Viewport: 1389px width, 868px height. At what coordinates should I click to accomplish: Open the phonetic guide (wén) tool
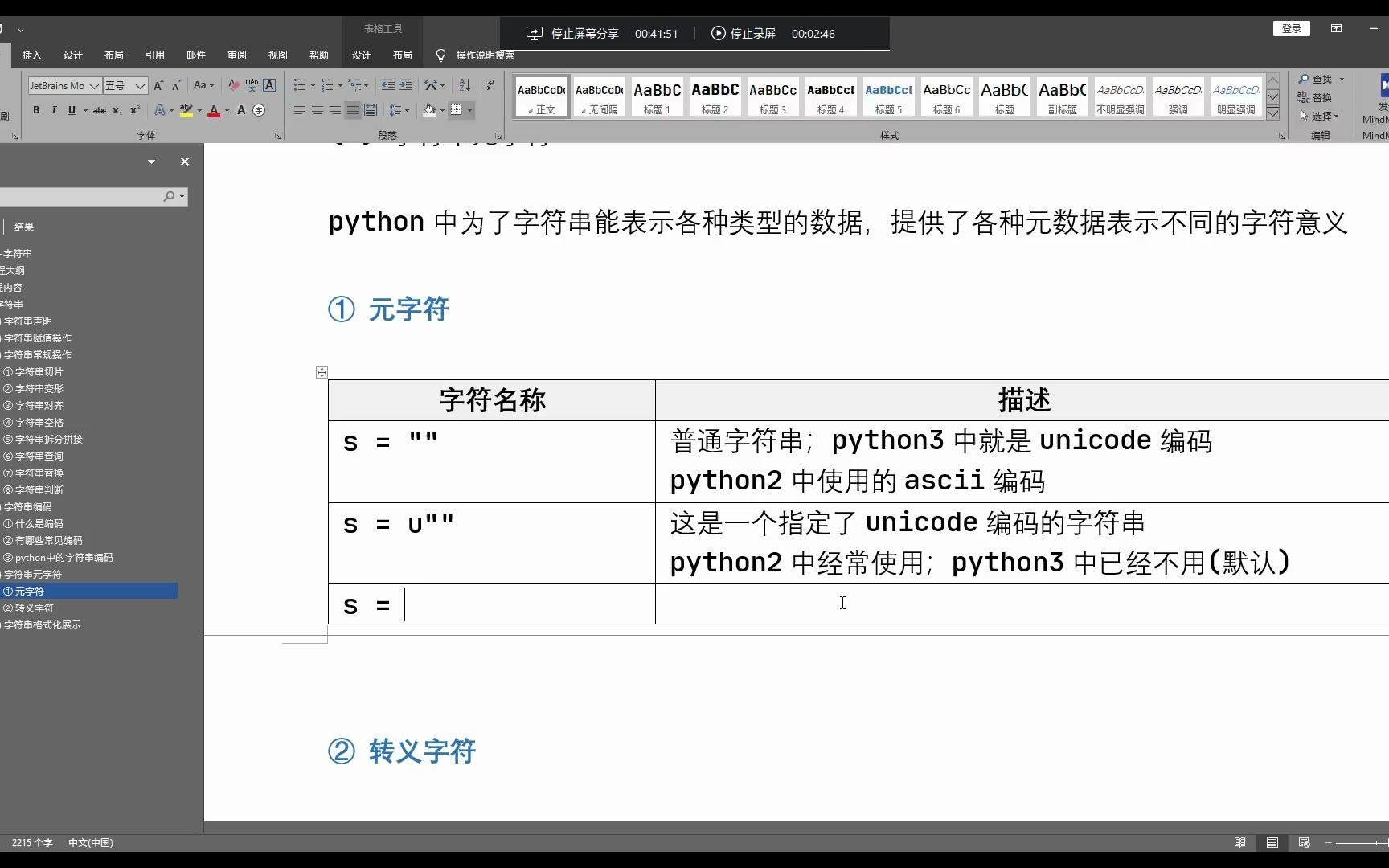pyautogui.click(x=252, y=85)
